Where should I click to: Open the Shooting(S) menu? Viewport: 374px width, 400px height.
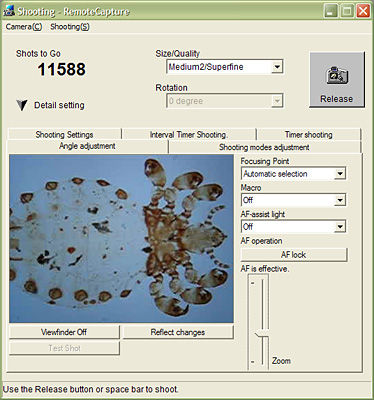point(70,27)
